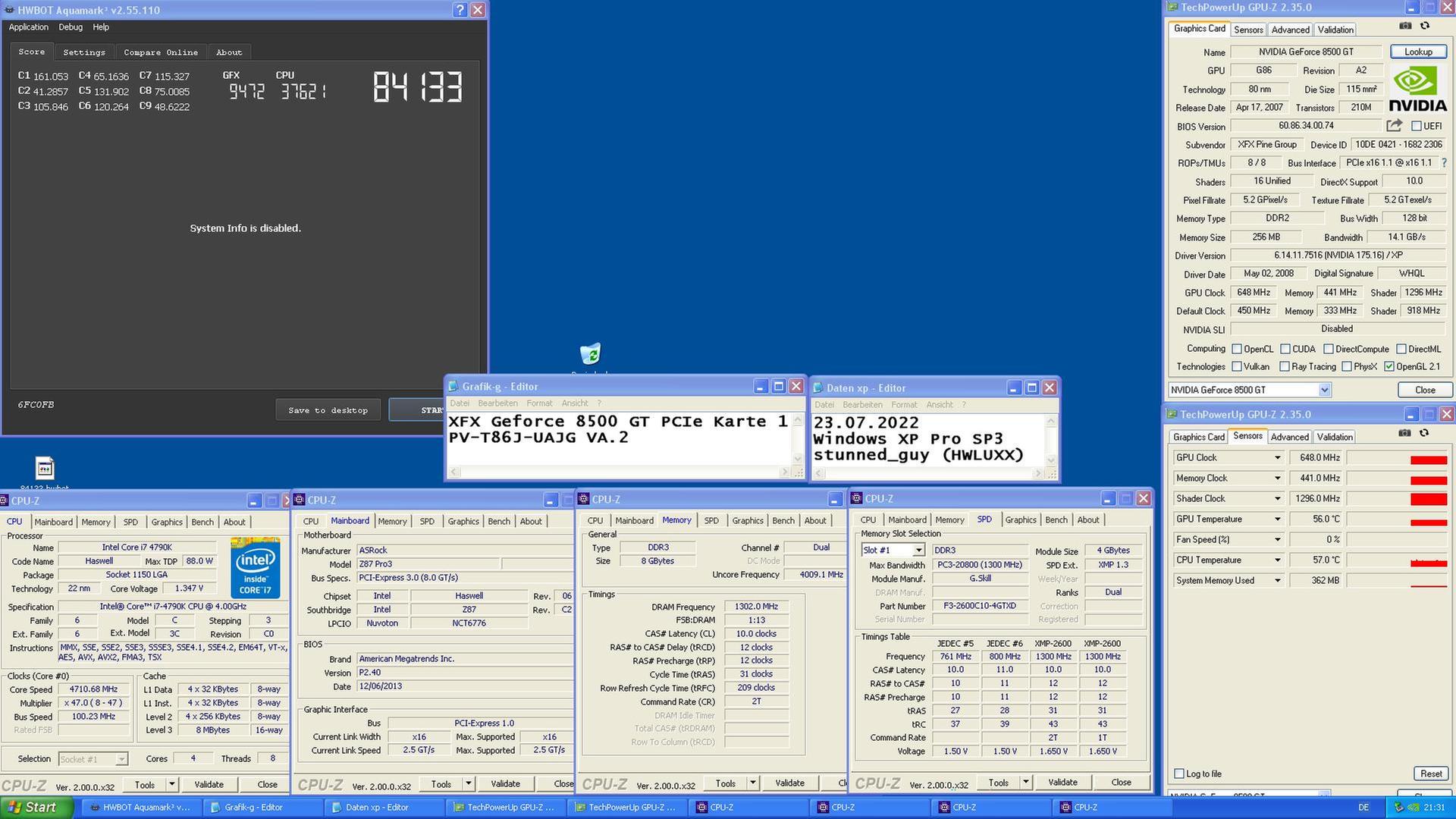Enable the Log to file checkbox

[1178, 774]
